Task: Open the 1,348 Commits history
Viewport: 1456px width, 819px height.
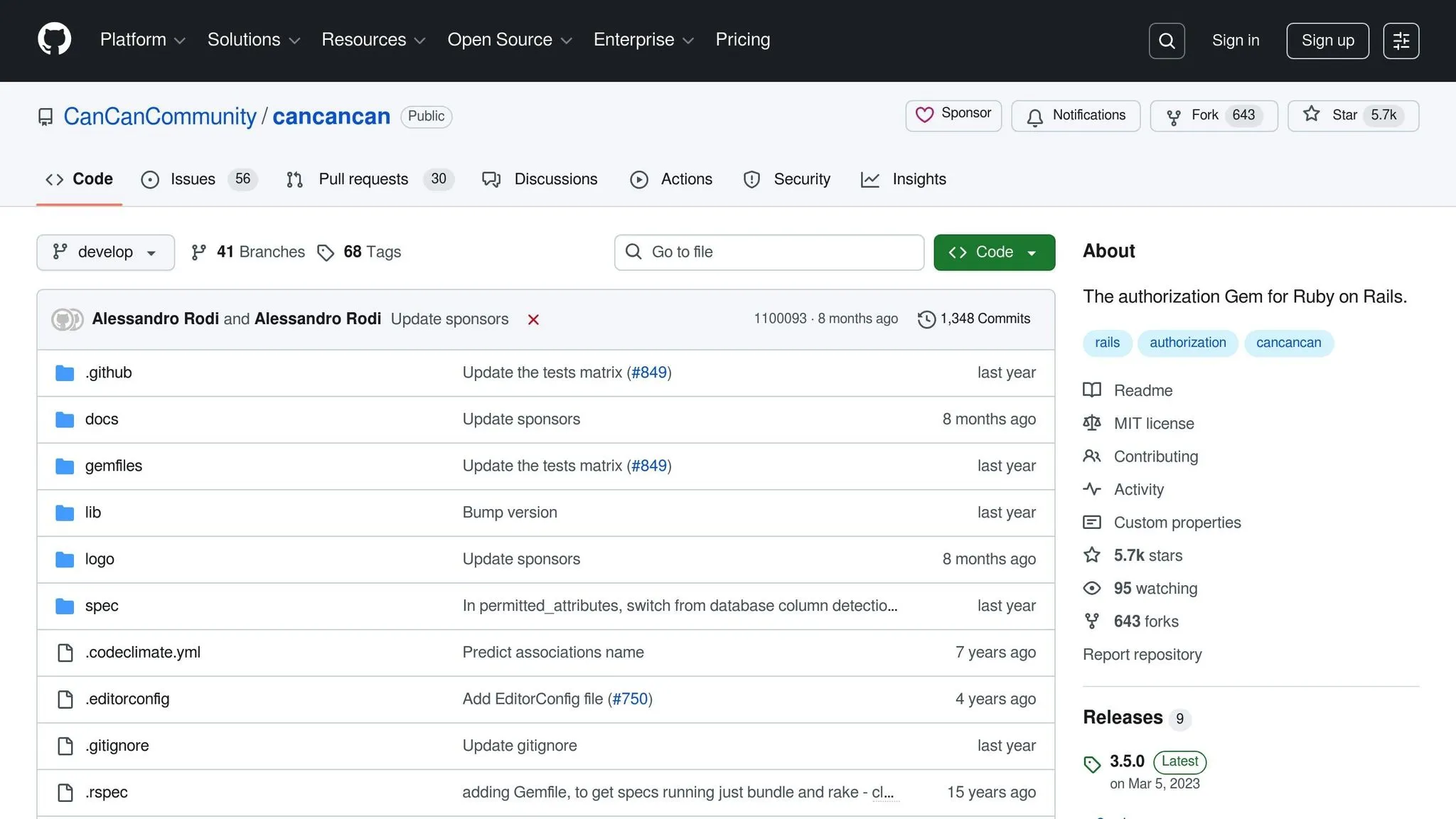Action: (974, 319)
